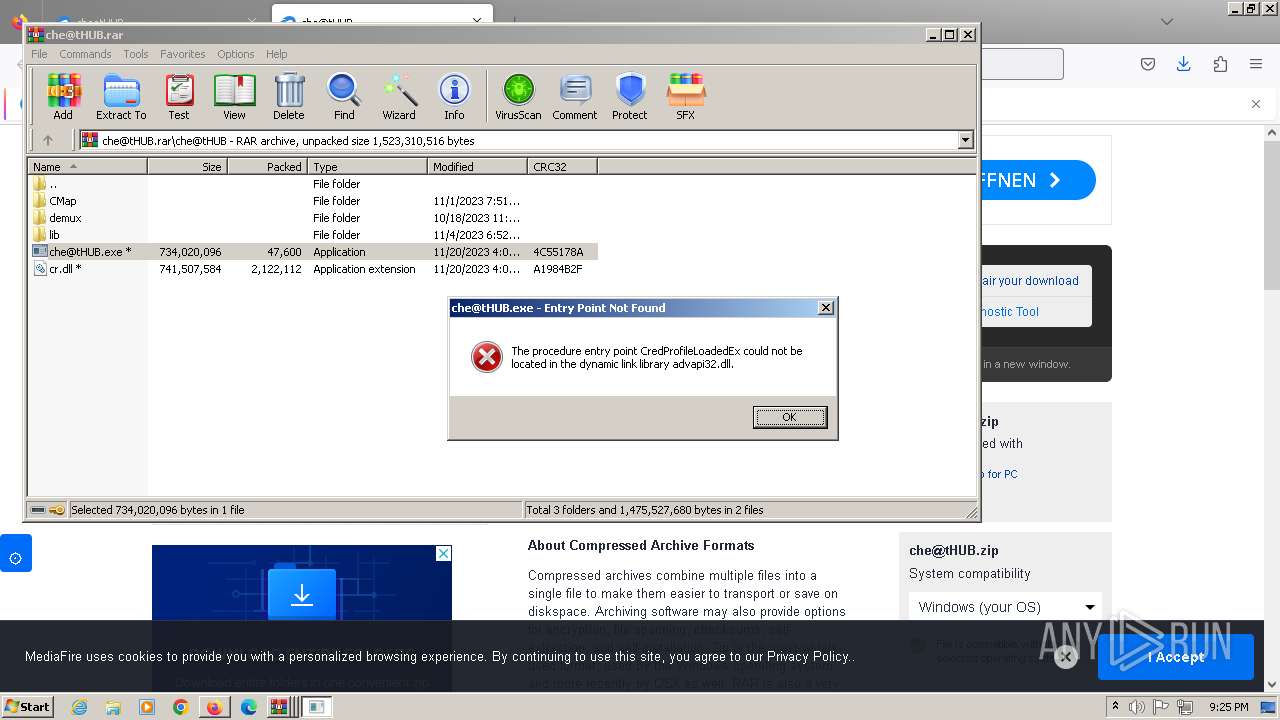Switch to Firefox in the taskbar
Image resolution: width=1280 pixels, height=720 pixels.
tap(214, 707)
